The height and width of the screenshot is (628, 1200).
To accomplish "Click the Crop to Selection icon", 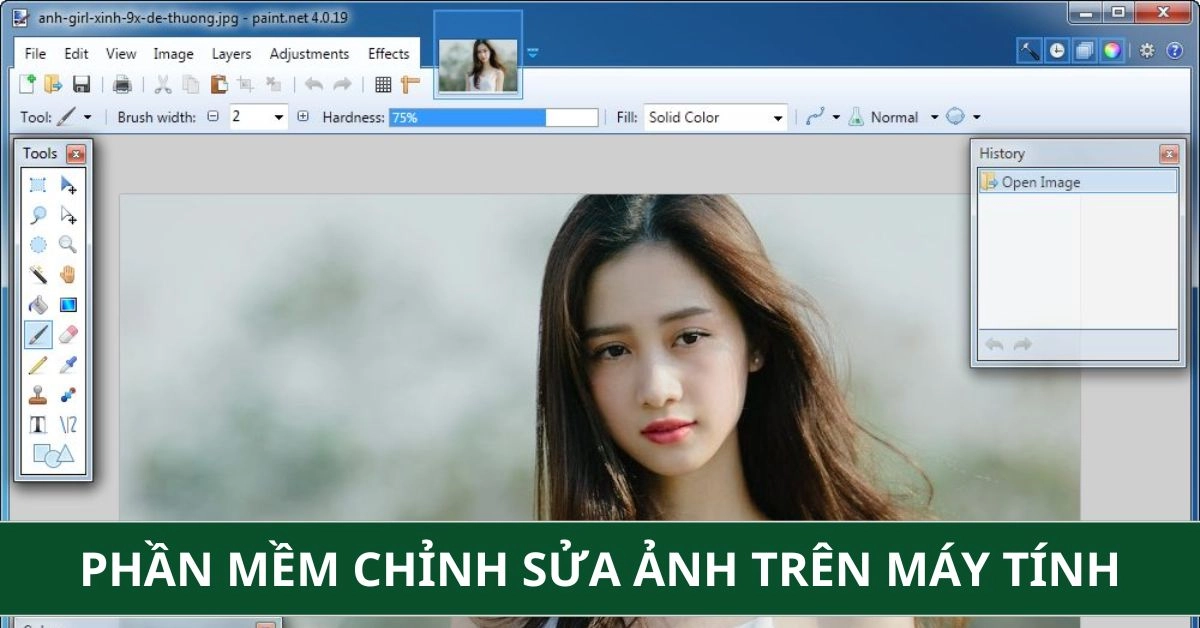I will pyautogui.click(x=245, y=84).
